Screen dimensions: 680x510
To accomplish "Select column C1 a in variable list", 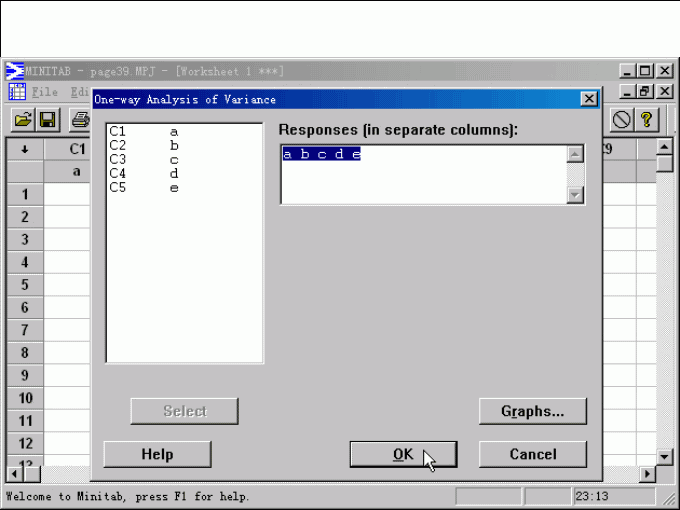I will [145, 132].
